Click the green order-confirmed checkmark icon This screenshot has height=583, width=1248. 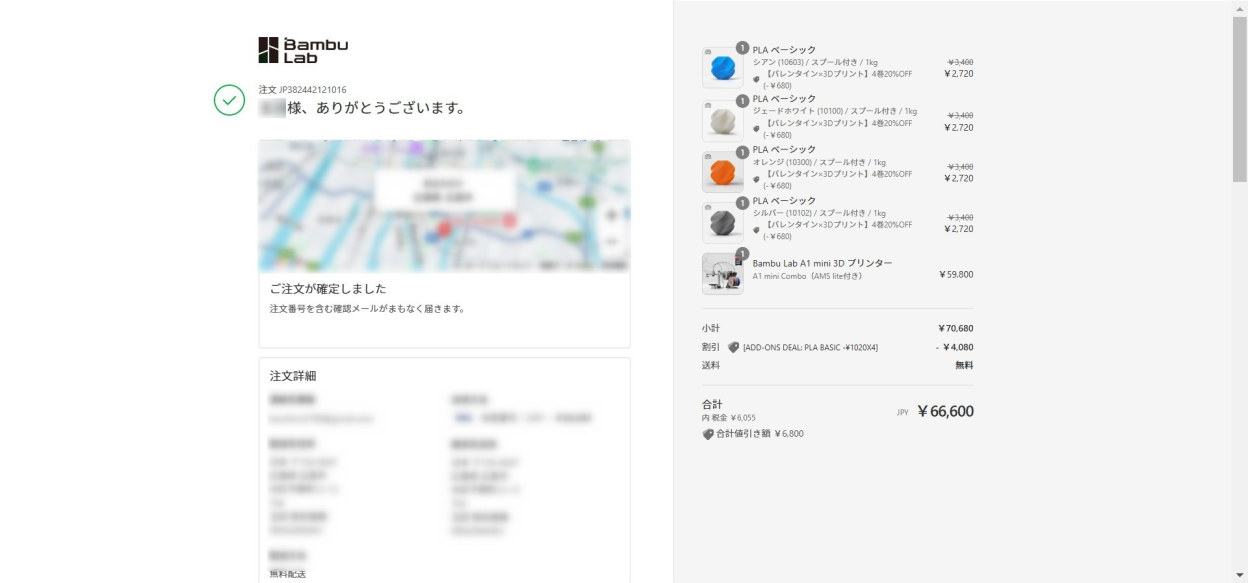click(229, 100)
